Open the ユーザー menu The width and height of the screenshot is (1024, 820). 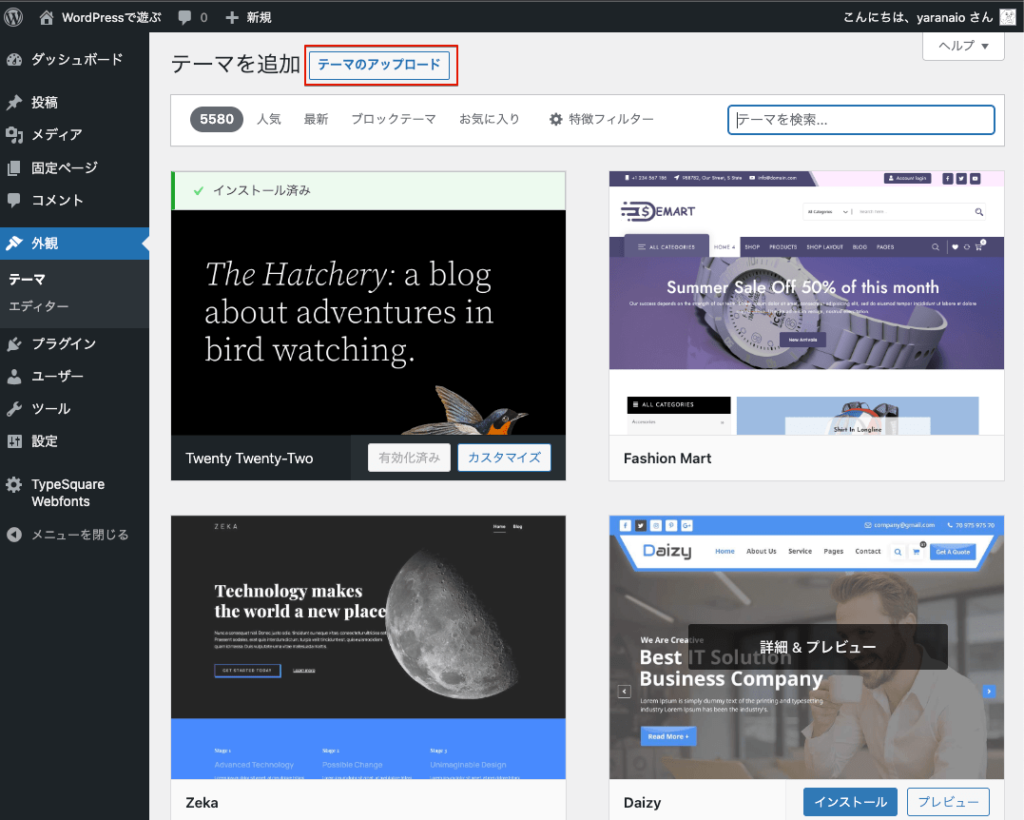click(x=74, y=377)
